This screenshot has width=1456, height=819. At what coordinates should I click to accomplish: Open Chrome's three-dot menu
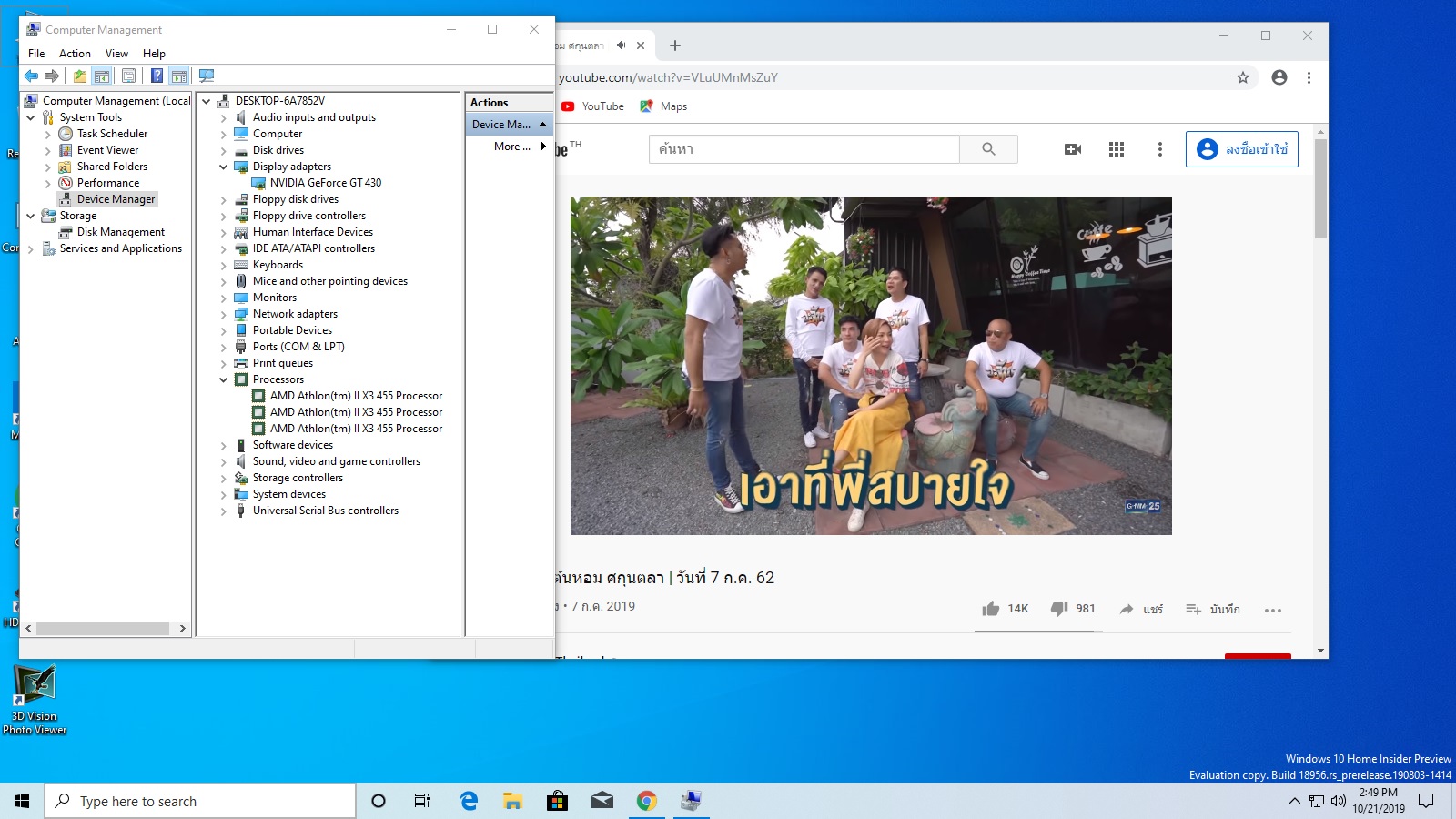point(1309,77)
